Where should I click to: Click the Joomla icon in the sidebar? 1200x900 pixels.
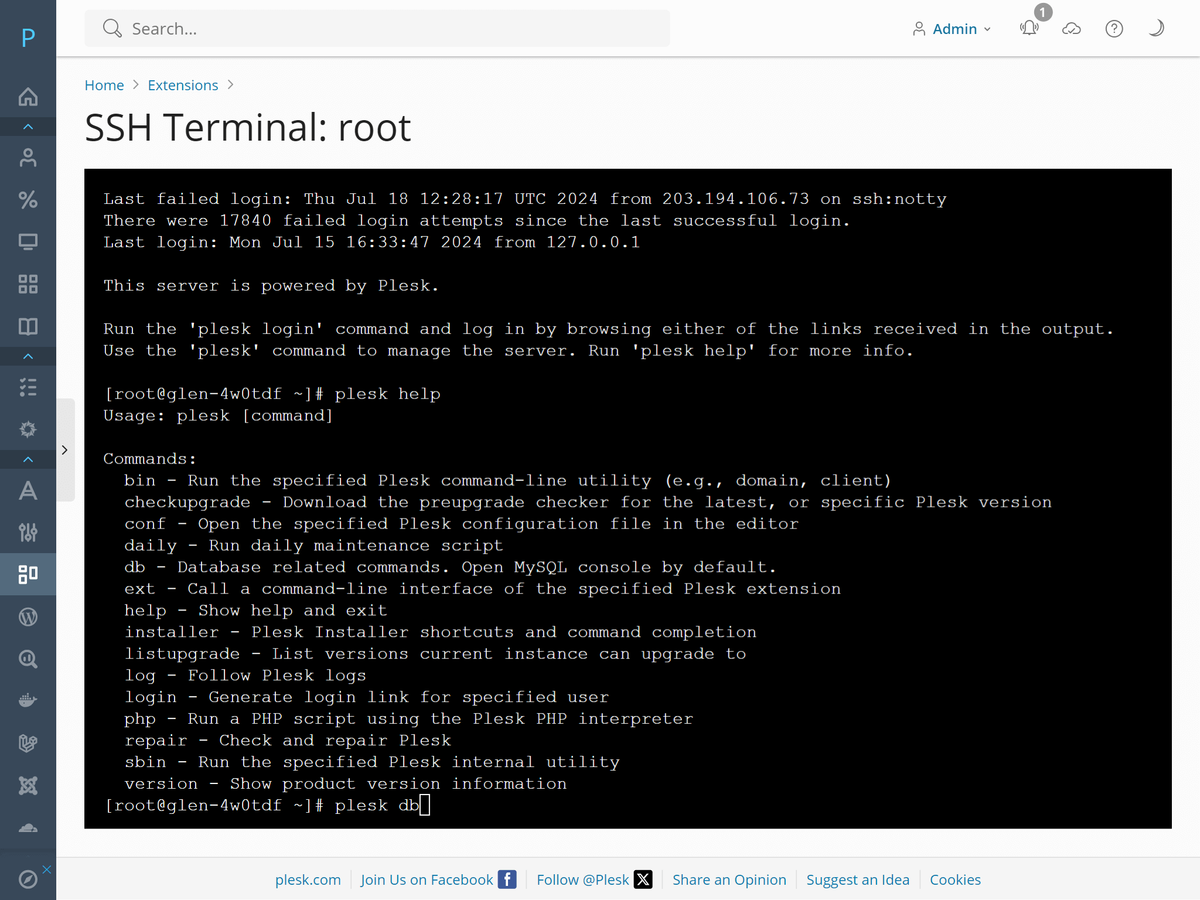point(28,786)
